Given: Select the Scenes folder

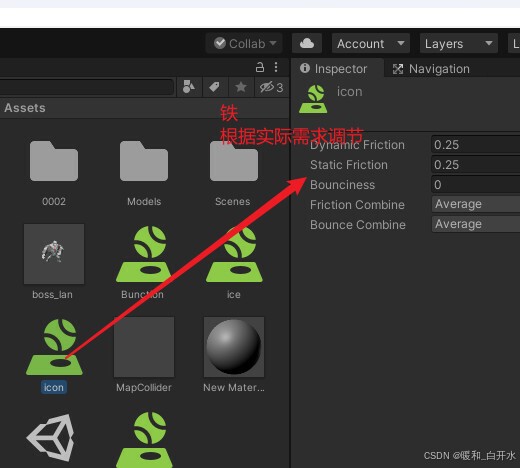Looking at the screenshot, I should (x=234, y=161).
